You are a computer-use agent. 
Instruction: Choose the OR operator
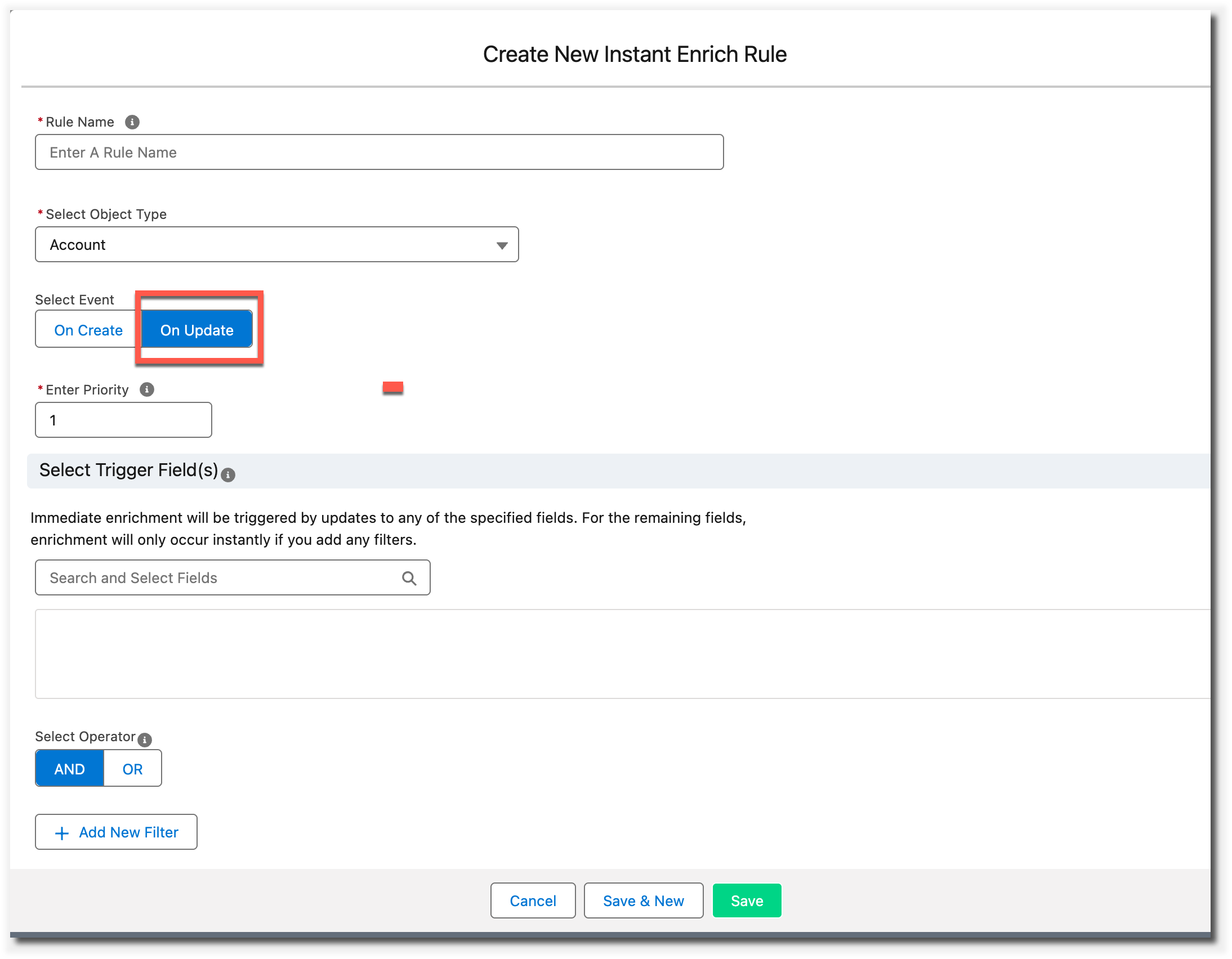(132, 768)
